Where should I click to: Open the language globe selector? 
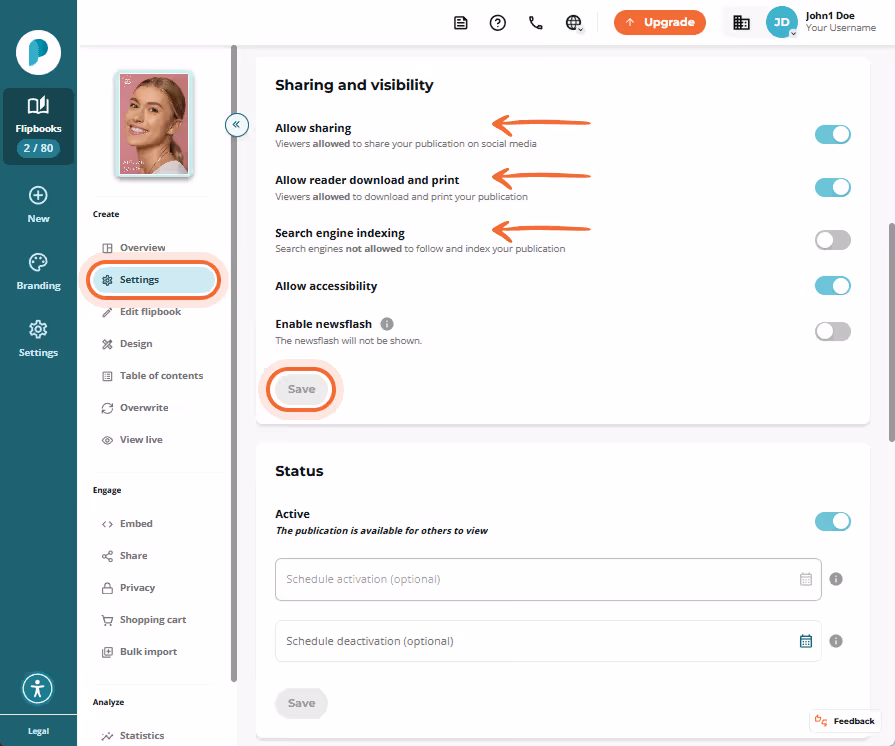coord(574,23)
